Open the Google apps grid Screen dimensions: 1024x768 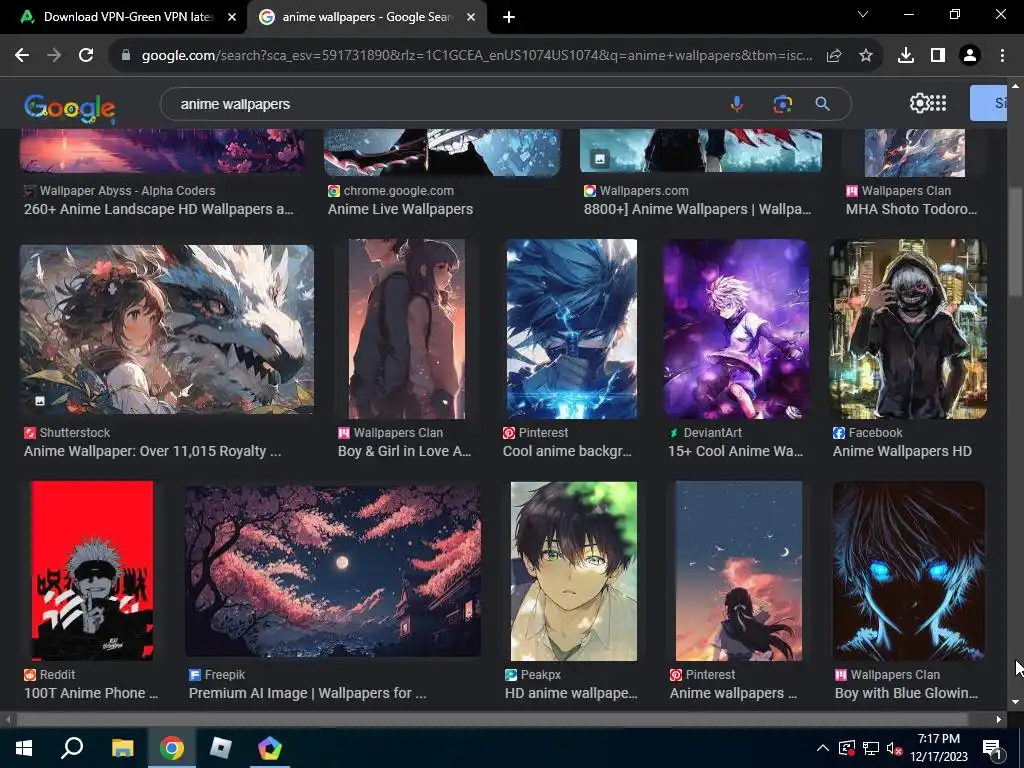938,103
